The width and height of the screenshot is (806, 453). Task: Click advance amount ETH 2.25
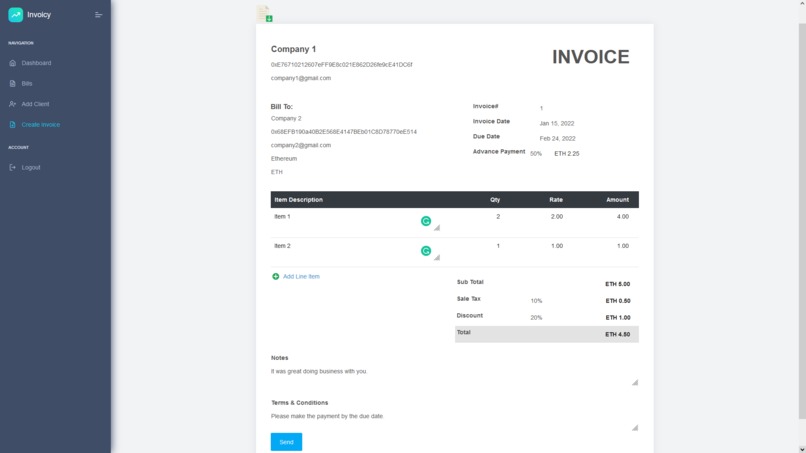click(x=566, y=154)
